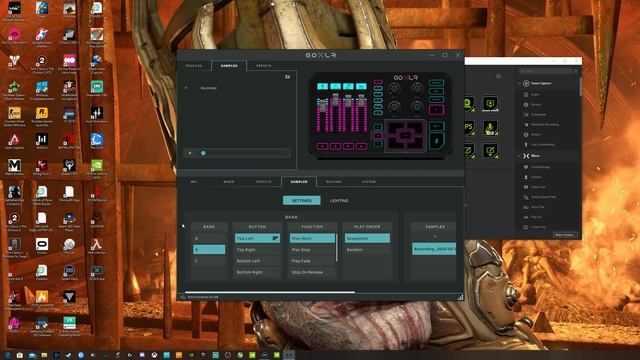Choose the Bottom Left sampler button
Screen dimensions: 640x360
point(257,261)
